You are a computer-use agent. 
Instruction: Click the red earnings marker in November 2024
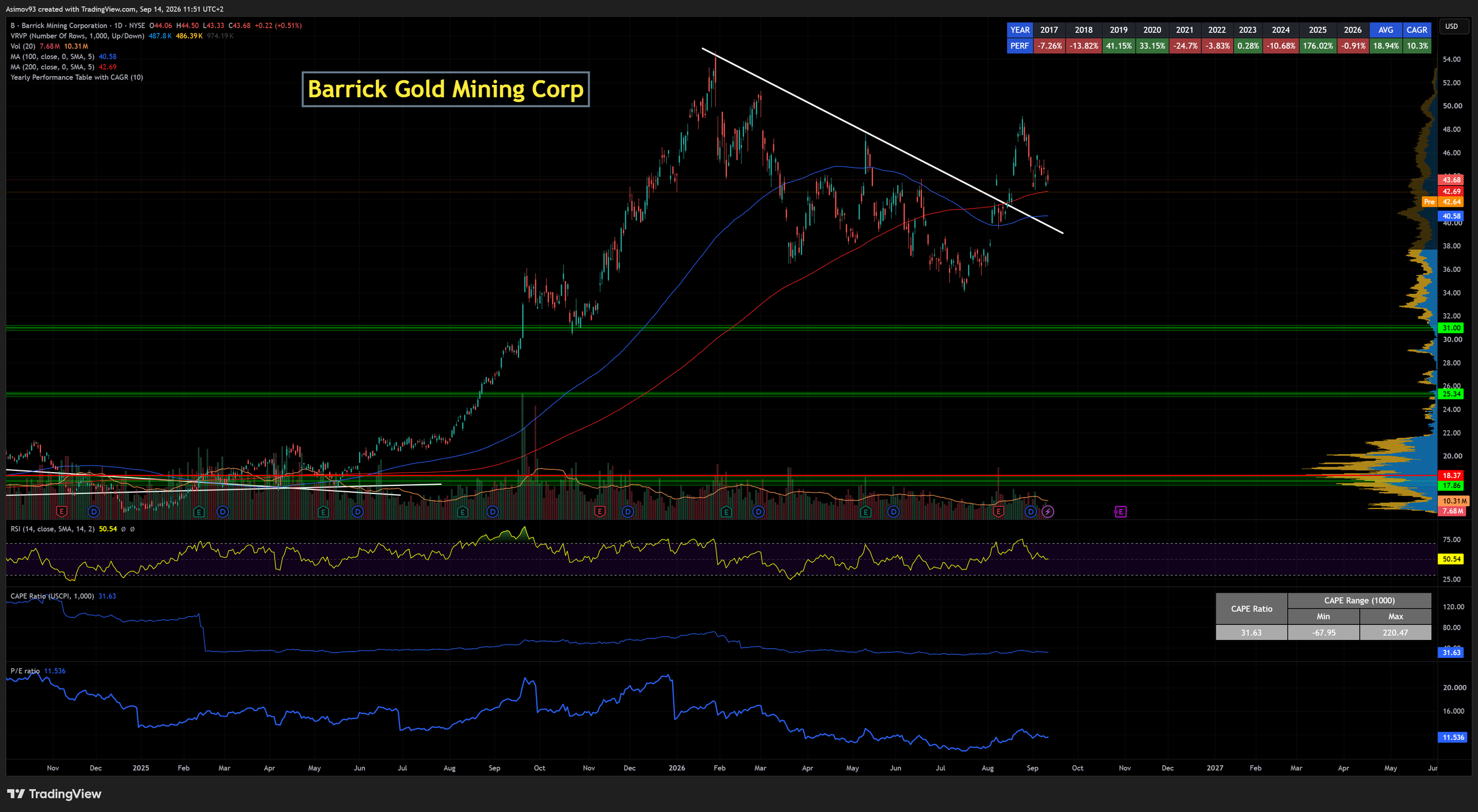[x=61, y=511]
